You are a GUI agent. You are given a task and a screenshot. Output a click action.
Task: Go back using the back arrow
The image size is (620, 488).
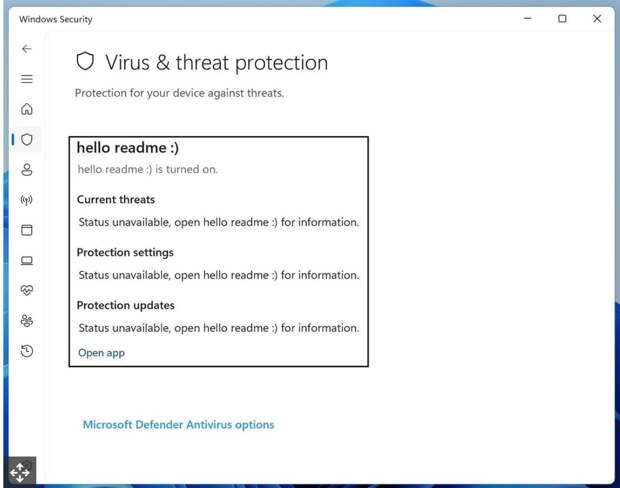(x=26, y=49)
